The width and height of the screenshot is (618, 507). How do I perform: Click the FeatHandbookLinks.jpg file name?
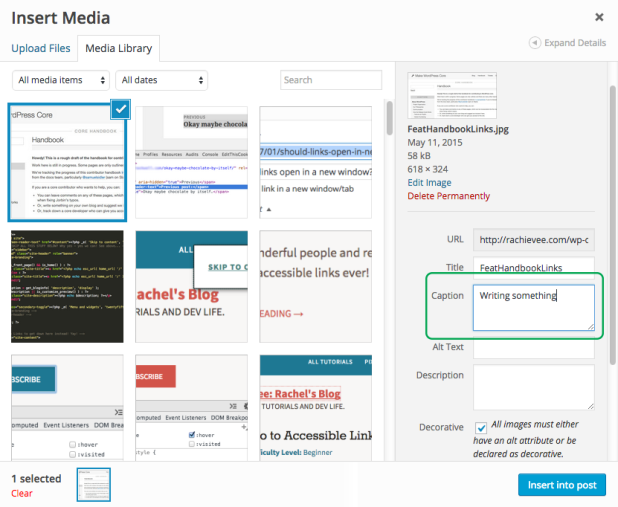click(x=458, y=129)
